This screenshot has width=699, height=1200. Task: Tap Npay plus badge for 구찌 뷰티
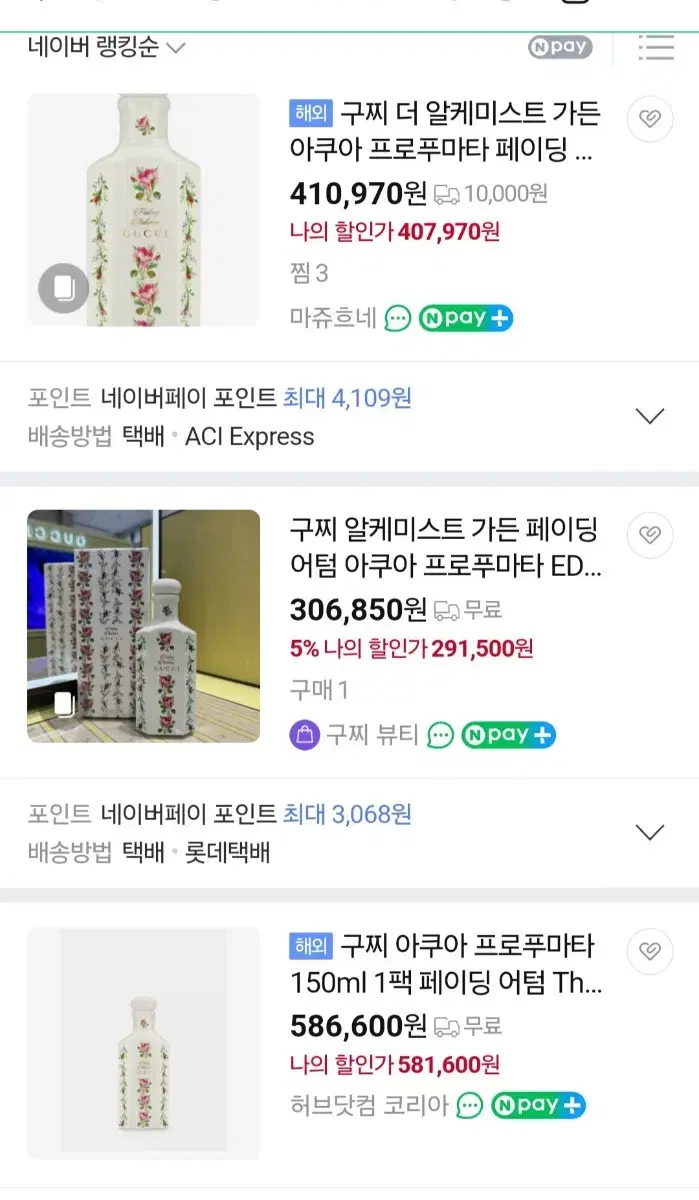[508, 735]
